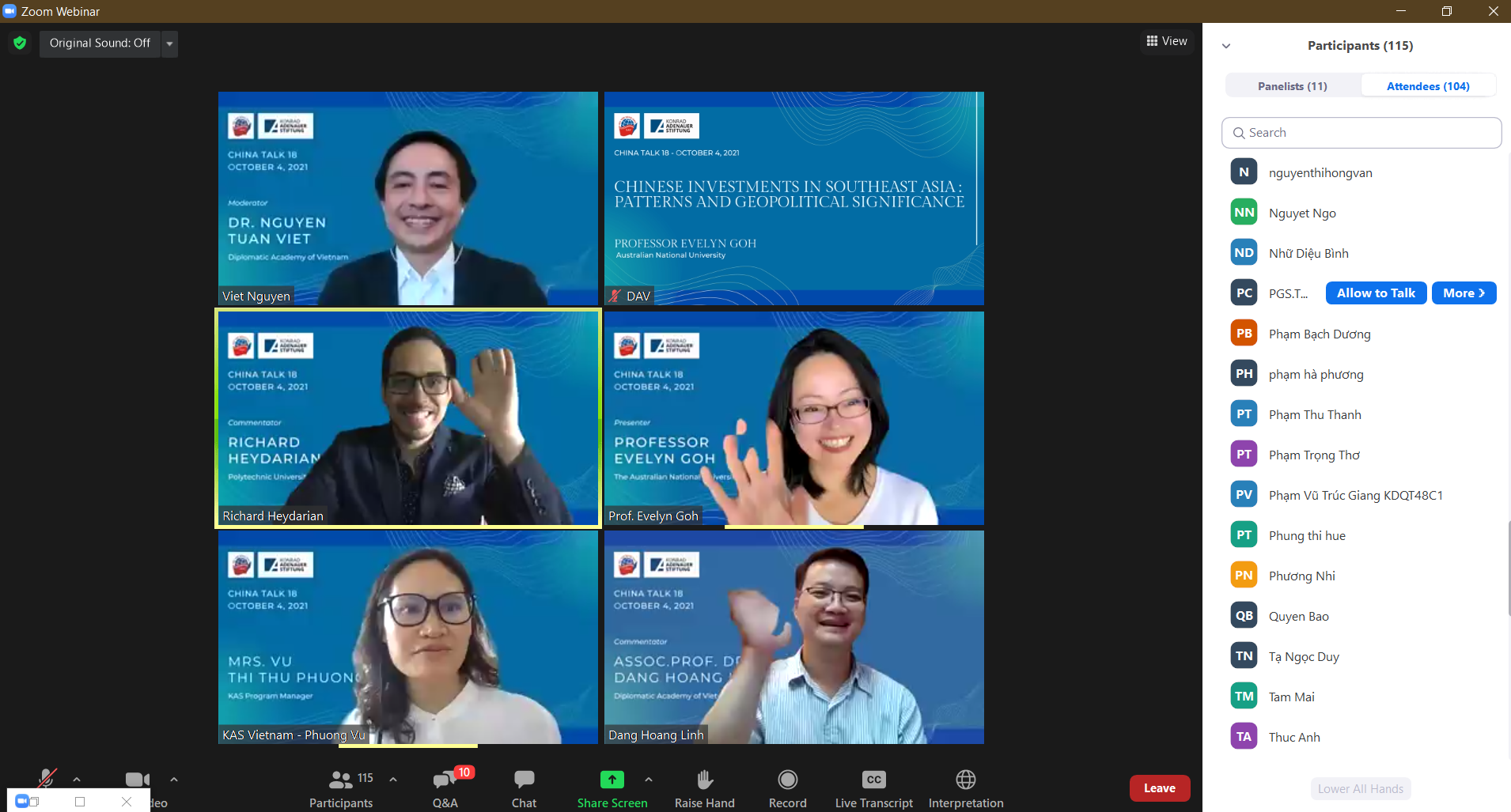
Task: Unmute the microphone
Action: (47, 779)
